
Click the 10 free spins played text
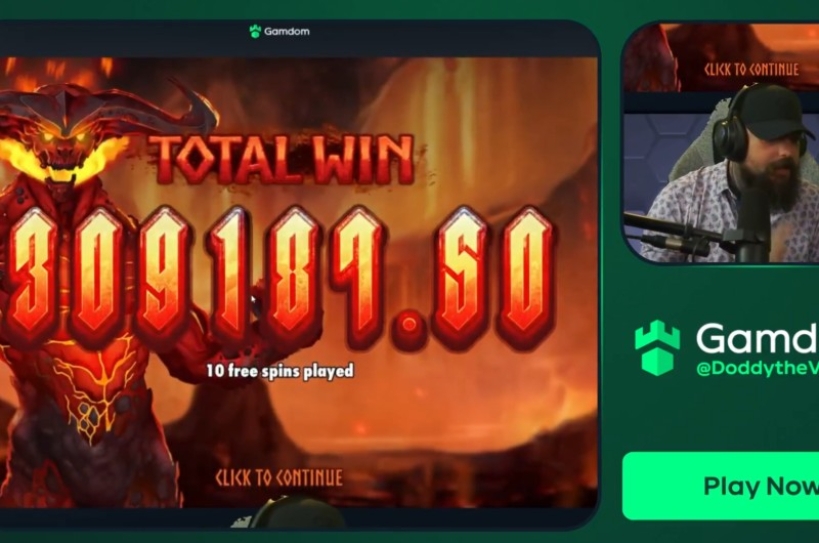click(x=280, y=371)
